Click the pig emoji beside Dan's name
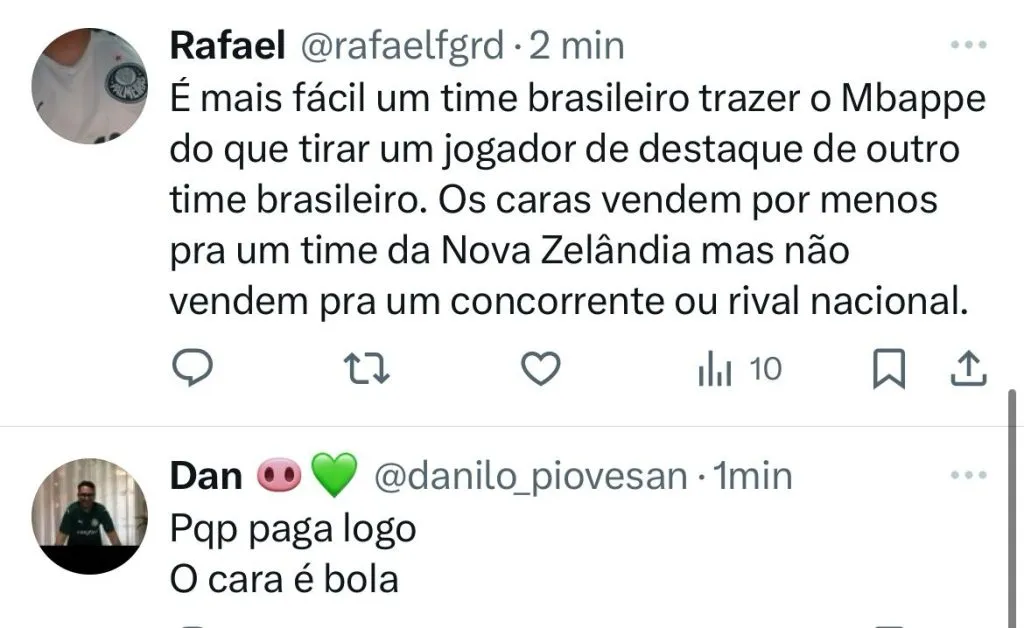1024x628 pixels. [x=280, y=478]
